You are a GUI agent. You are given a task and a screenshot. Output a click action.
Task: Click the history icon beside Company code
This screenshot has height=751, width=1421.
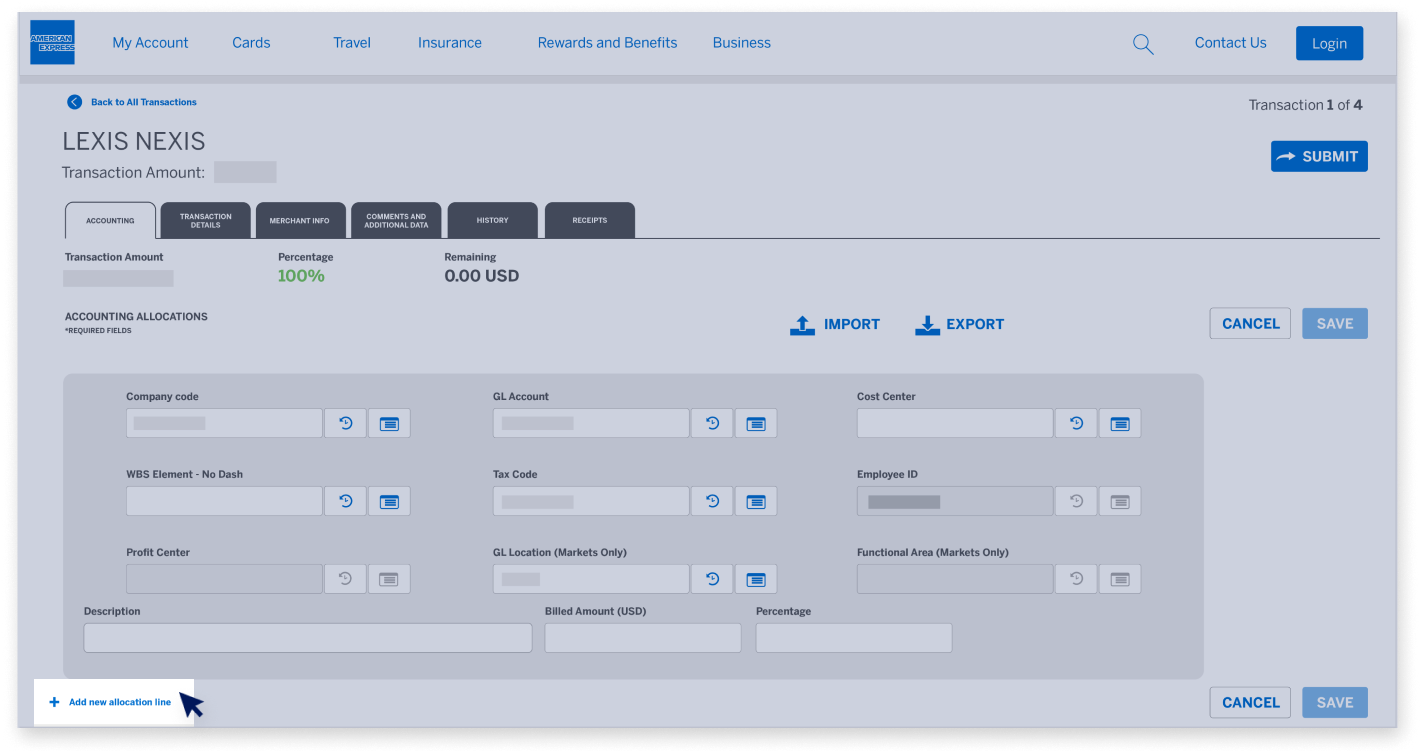(x=345, y=423)
